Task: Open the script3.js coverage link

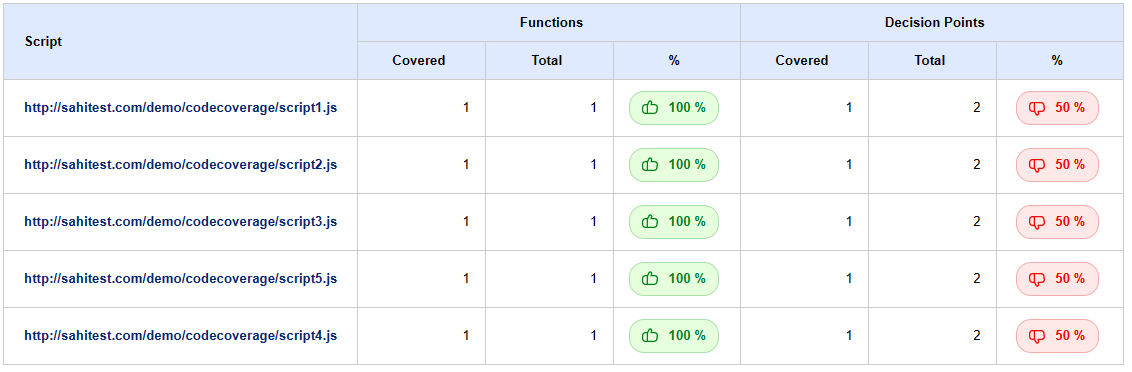Action: [x=180, y=222]
